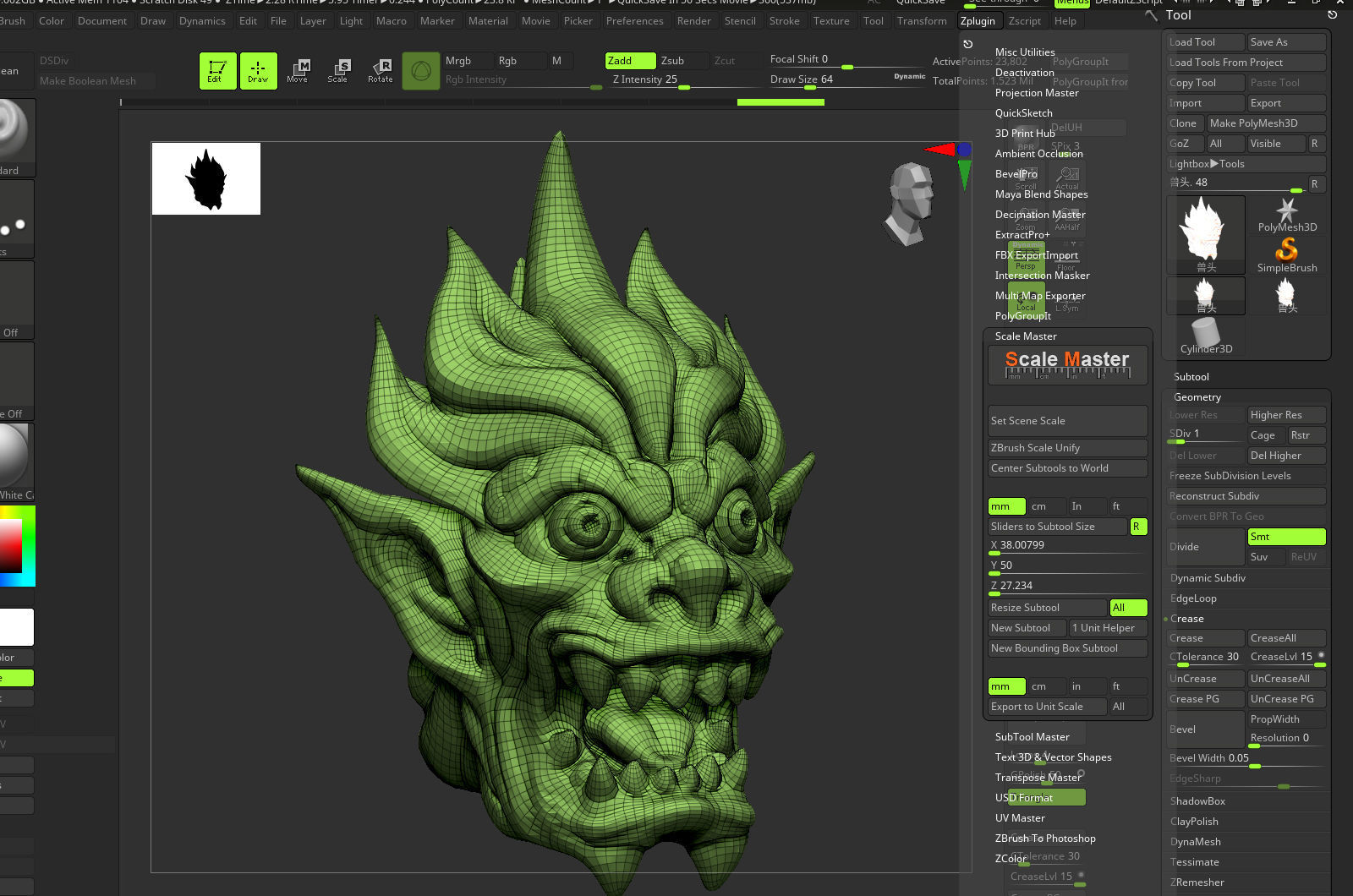Click the Divide button
The width and height of the screenshot is (1353, 896).
pos(1206,547)
